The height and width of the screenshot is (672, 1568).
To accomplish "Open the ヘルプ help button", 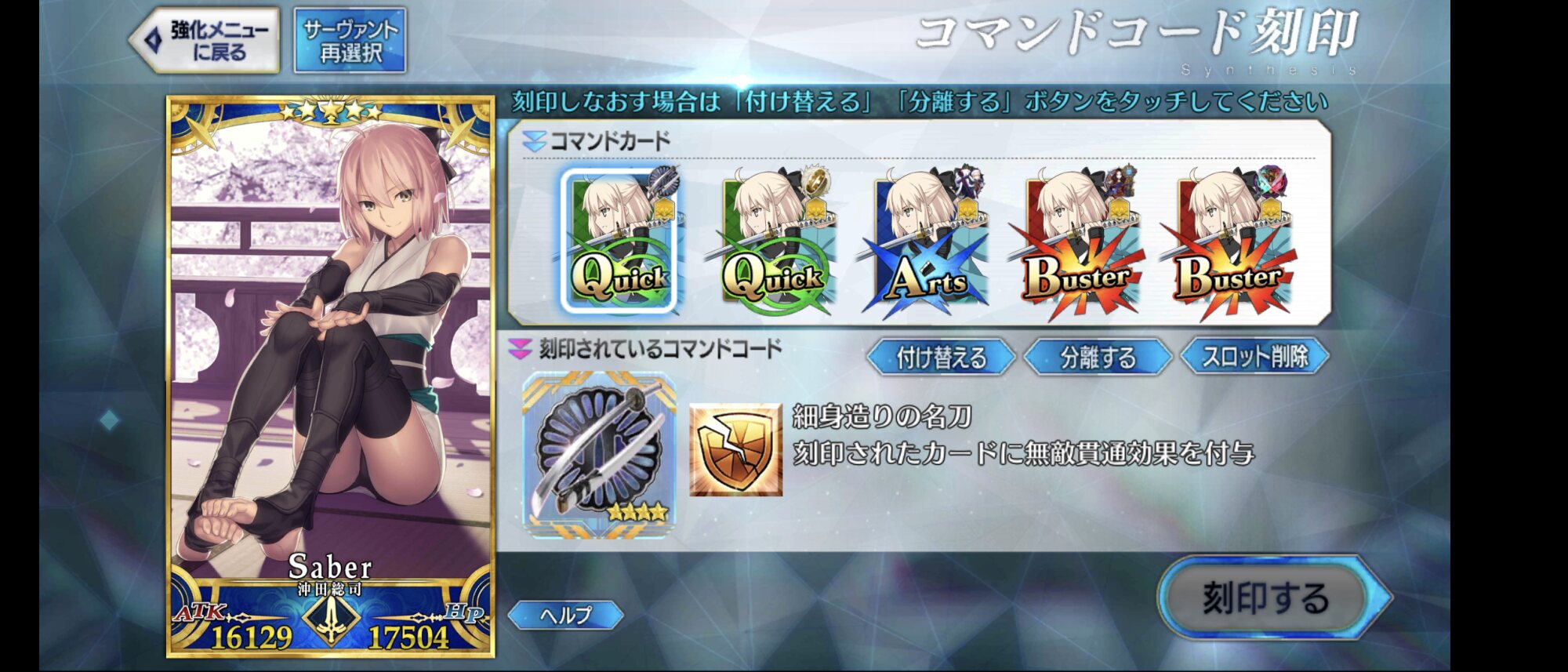I will point(566,616).
